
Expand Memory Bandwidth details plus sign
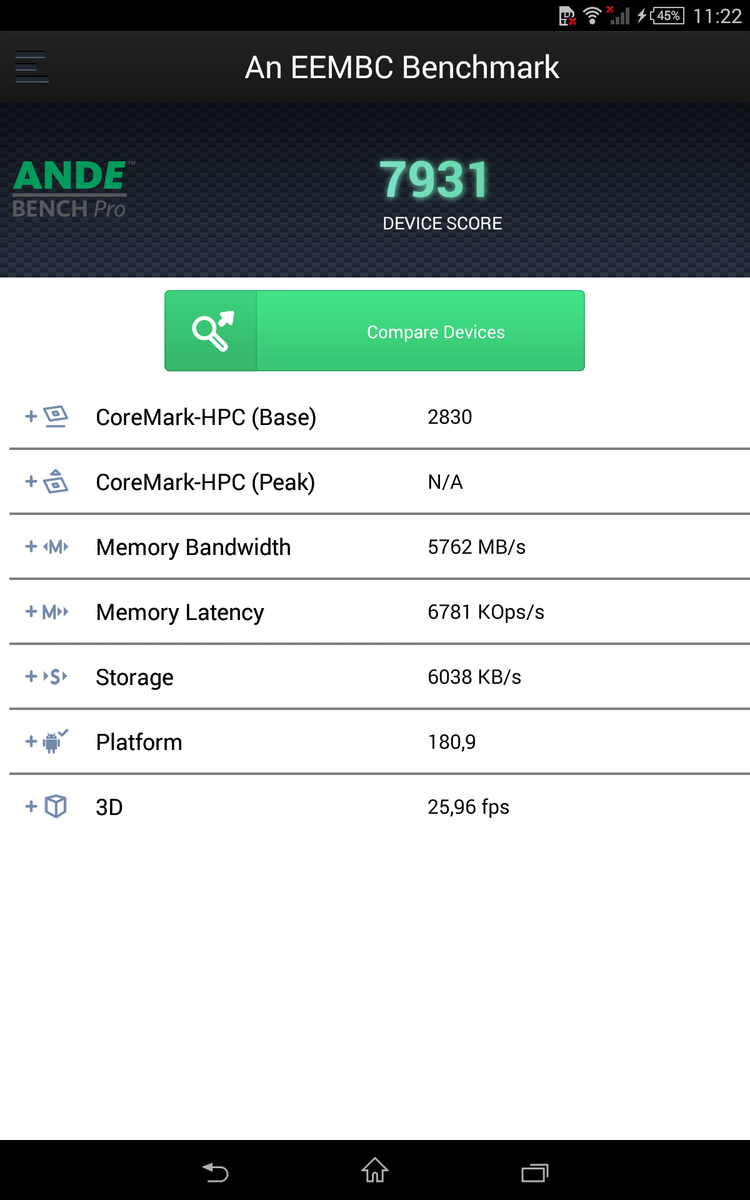tap(31, 547)
